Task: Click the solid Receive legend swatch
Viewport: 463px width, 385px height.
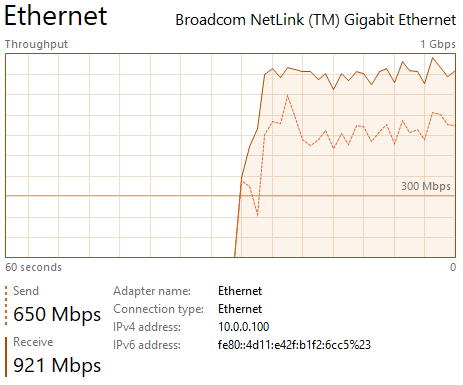Action: [x=6, y=357]
